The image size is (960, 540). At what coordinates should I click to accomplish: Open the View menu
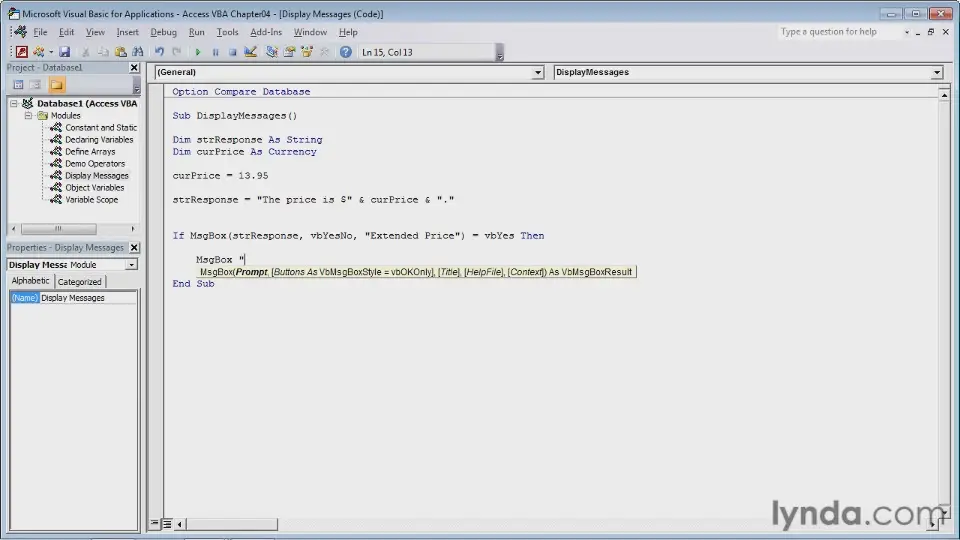tap(95, 32)
